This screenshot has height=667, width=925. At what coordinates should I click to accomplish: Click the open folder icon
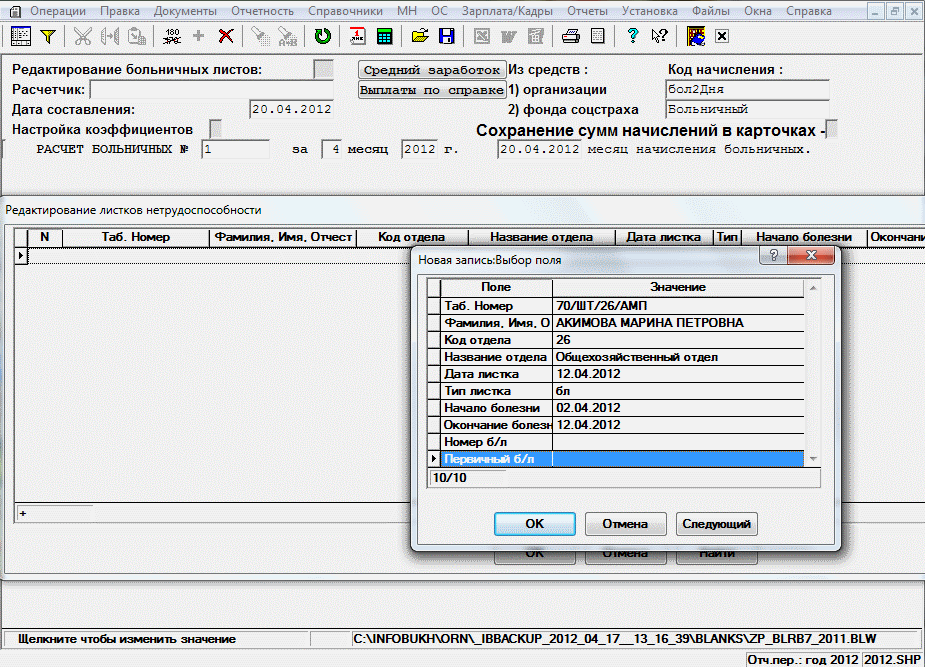coord(420,36)
